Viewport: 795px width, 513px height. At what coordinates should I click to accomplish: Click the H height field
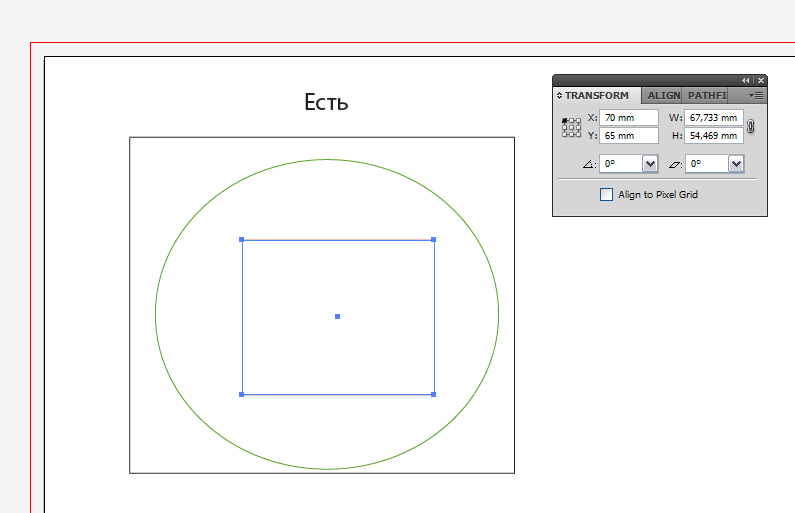coord(714,136)
